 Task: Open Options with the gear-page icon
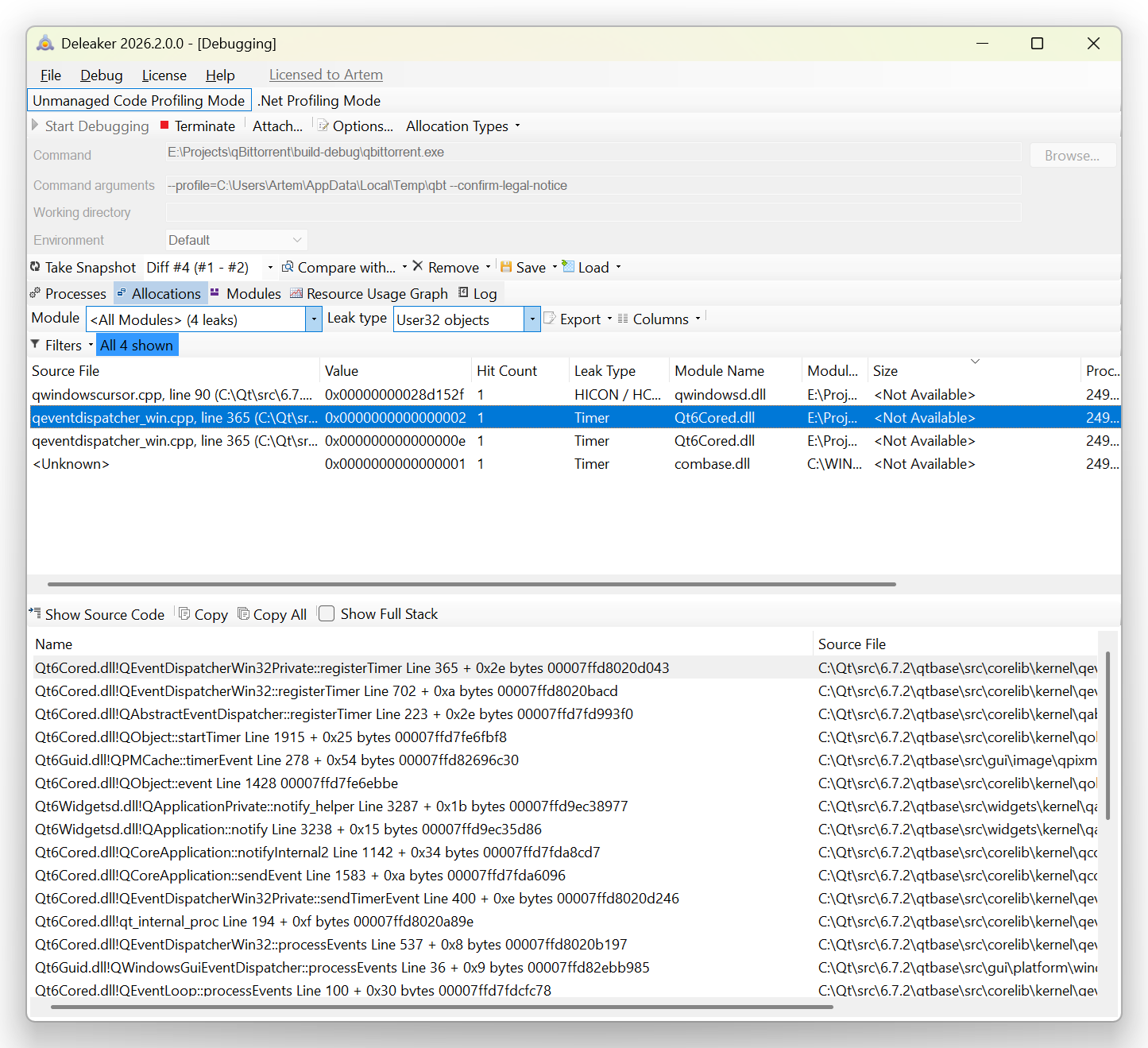pyautogui.click(x=323, y=126)
